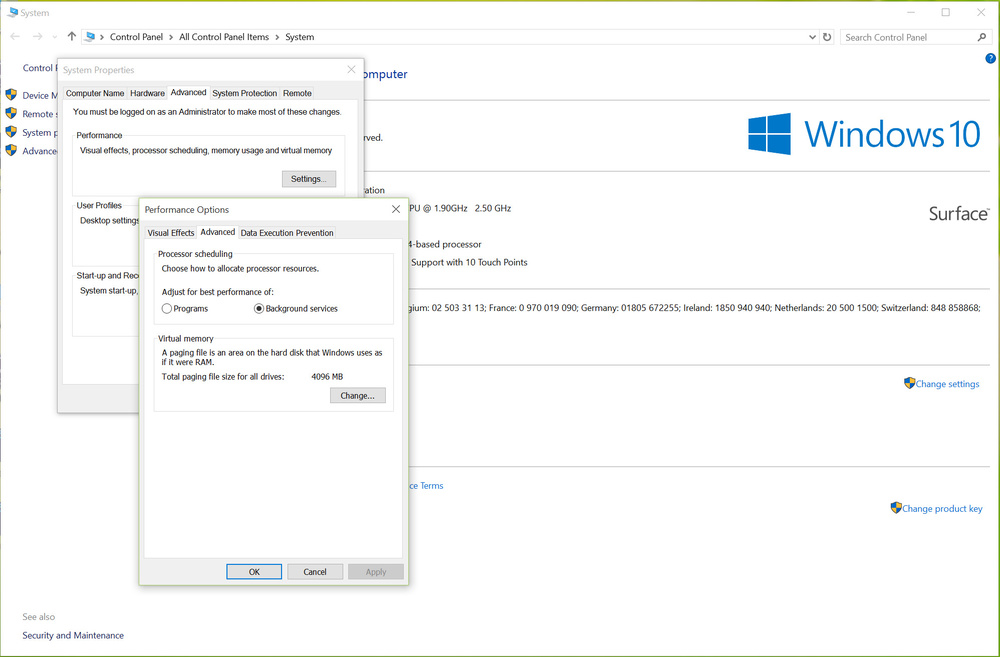1000x657 pixels.
Task: Click the Performance Options title text
Action: (x=187, y=209)
